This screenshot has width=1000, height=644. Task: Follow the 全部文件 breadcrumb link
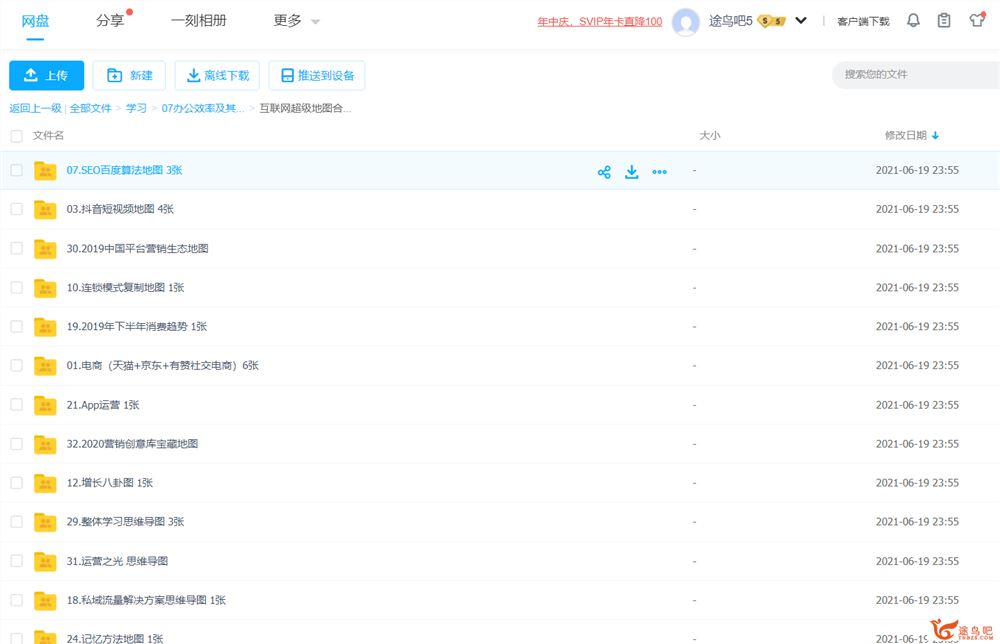[x=91, y=108]
